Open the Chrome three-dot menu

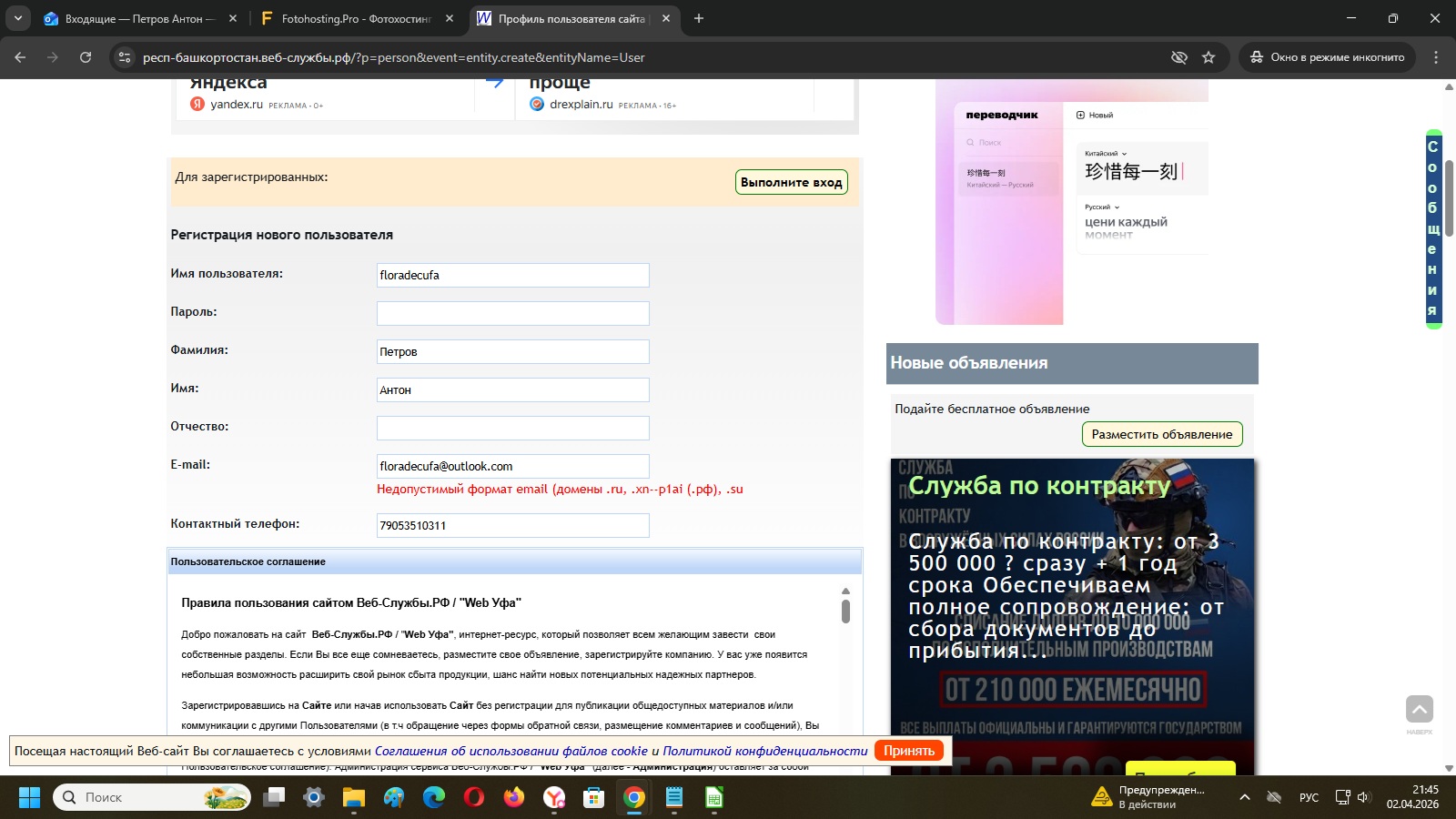pos(1436,57)
